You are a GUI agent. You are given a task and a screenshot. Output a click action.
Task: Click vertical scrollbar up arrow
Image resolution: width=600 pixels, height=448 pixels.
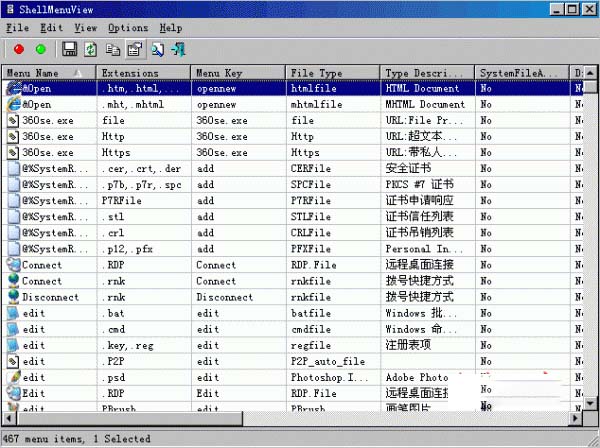(x=590, y=73)
